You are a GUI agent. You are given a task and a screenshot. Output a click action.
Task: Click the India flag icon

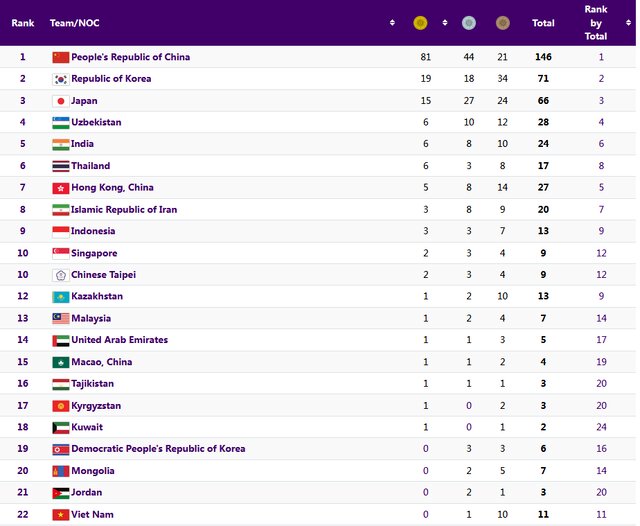click(60, 144)
